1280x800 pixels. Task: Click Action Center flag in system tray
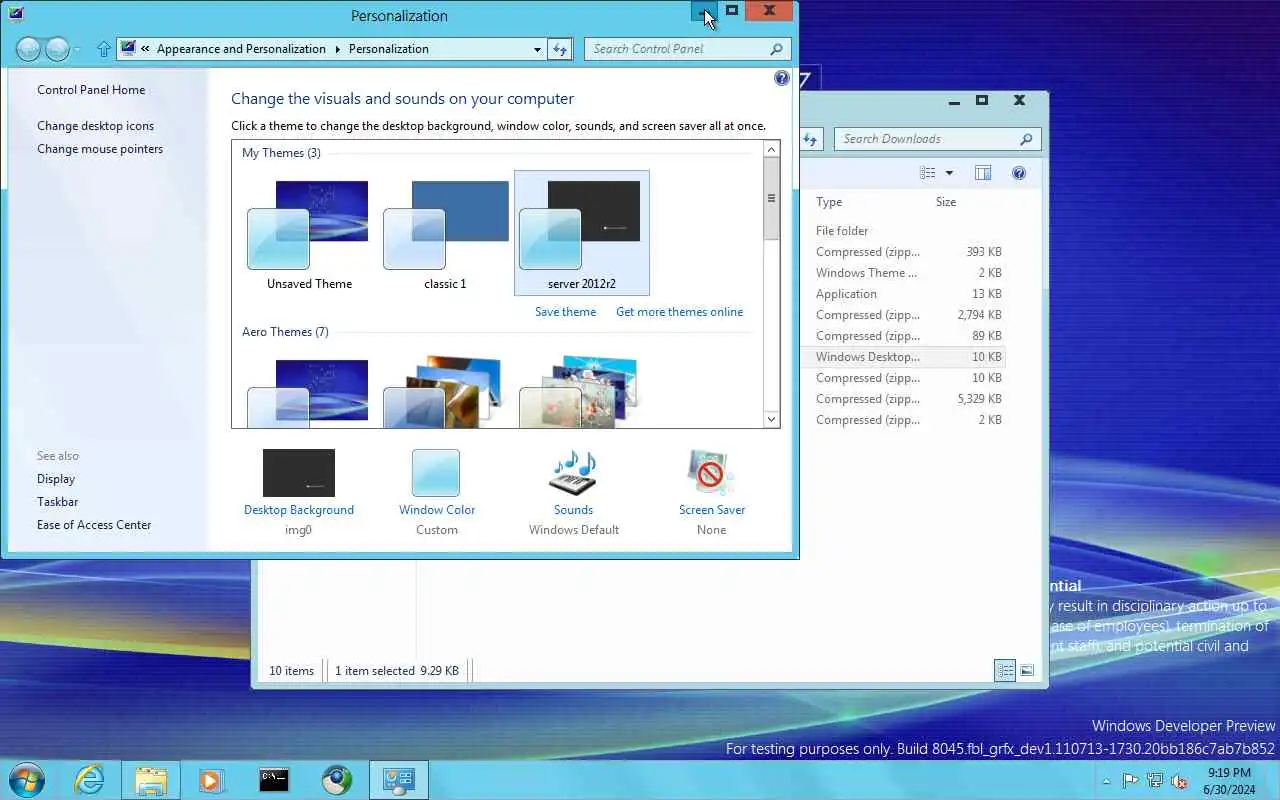[x=1130, y=781]
